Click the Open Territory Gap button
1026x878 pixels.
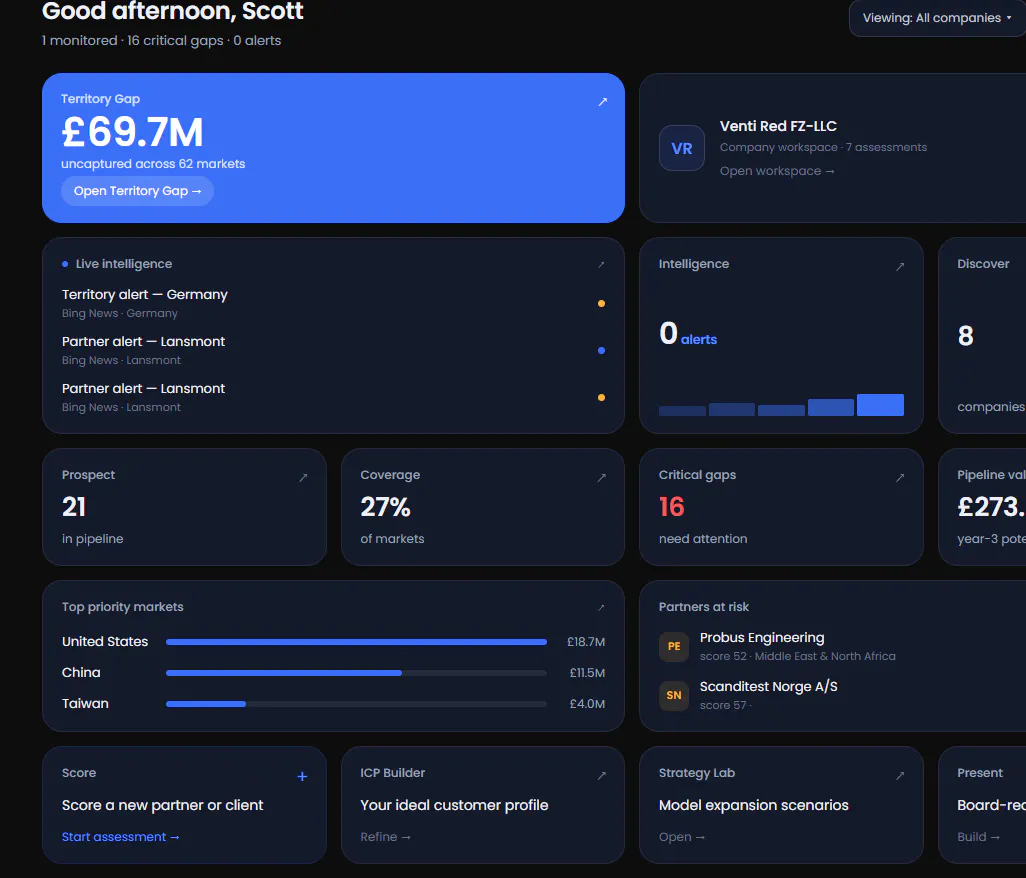tap(137, 191)
